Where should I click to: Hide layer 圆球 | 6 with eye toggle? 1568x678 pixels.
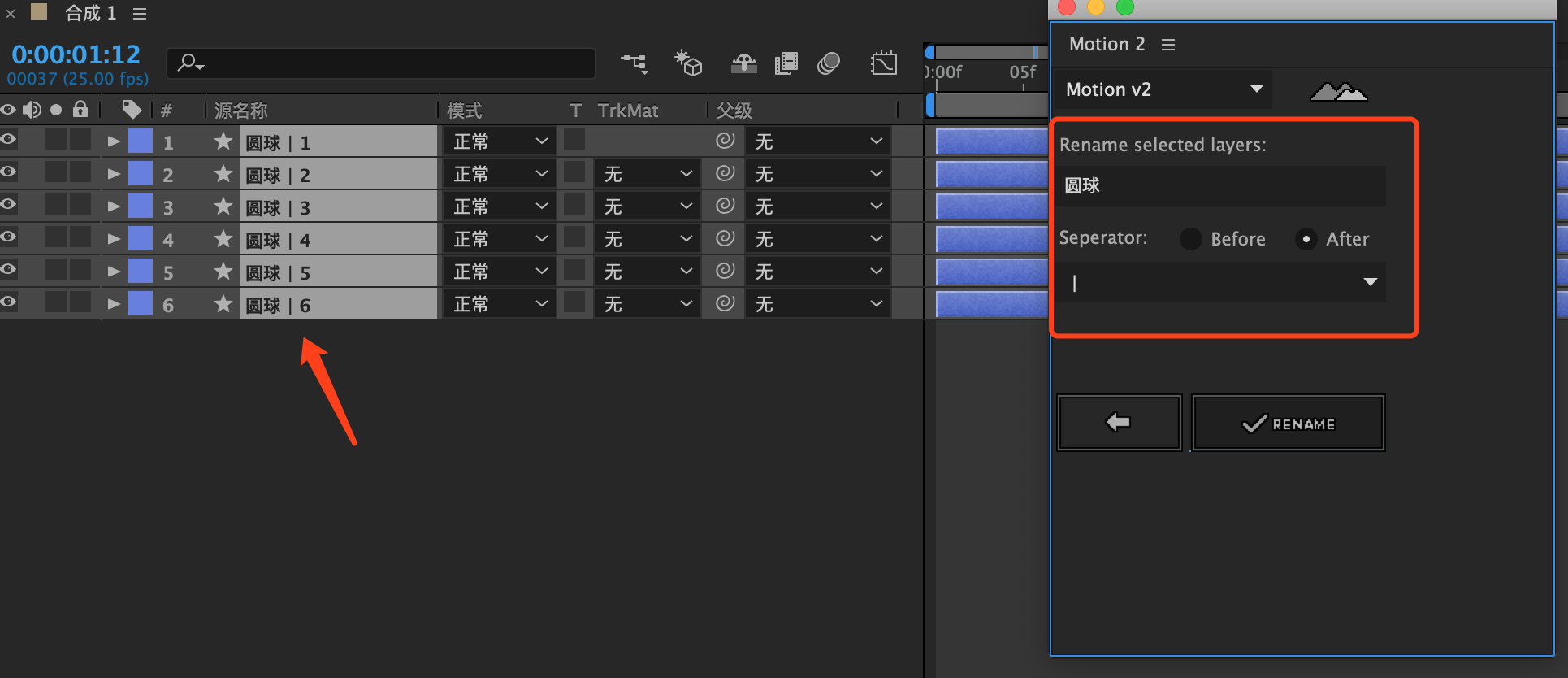[x=8, y=302]
